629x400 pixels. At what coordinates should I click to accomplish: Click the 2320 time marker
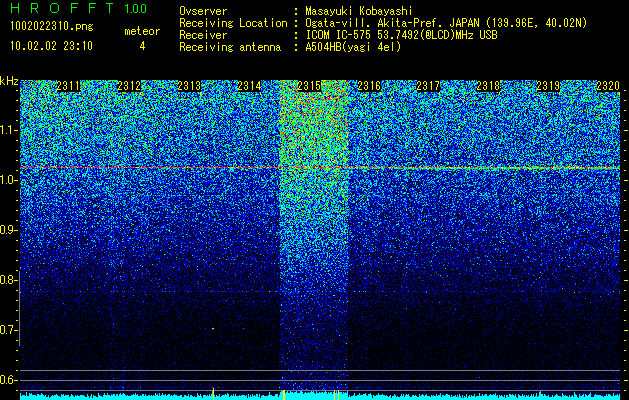point(608,86)
